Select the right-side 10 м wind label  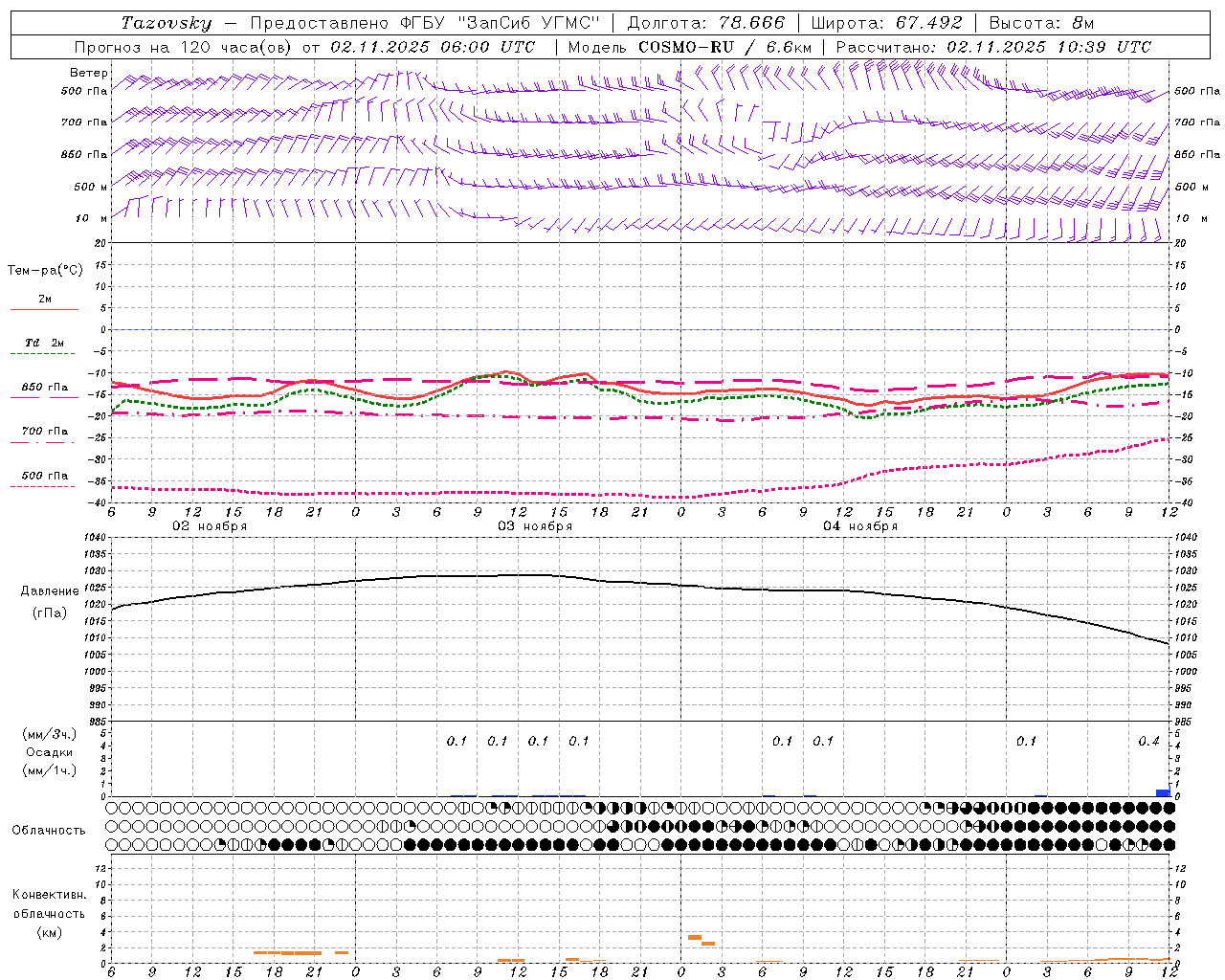[x=1191, y=218]
